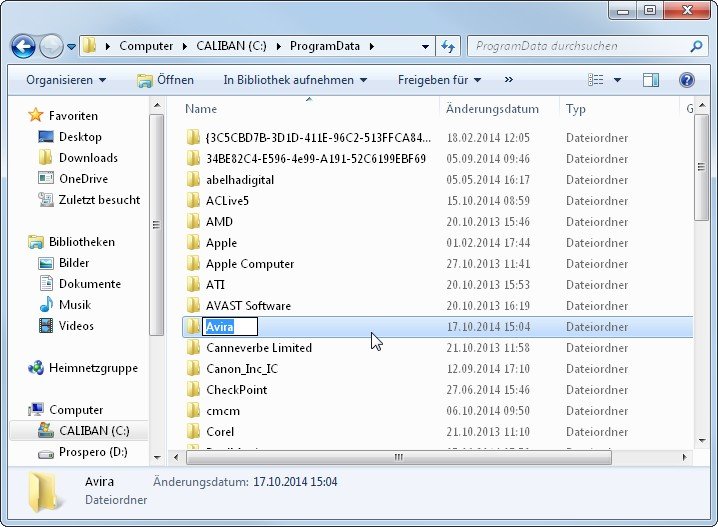
Task: Click the folder icon in the address bar
Action: coord(90,46)
